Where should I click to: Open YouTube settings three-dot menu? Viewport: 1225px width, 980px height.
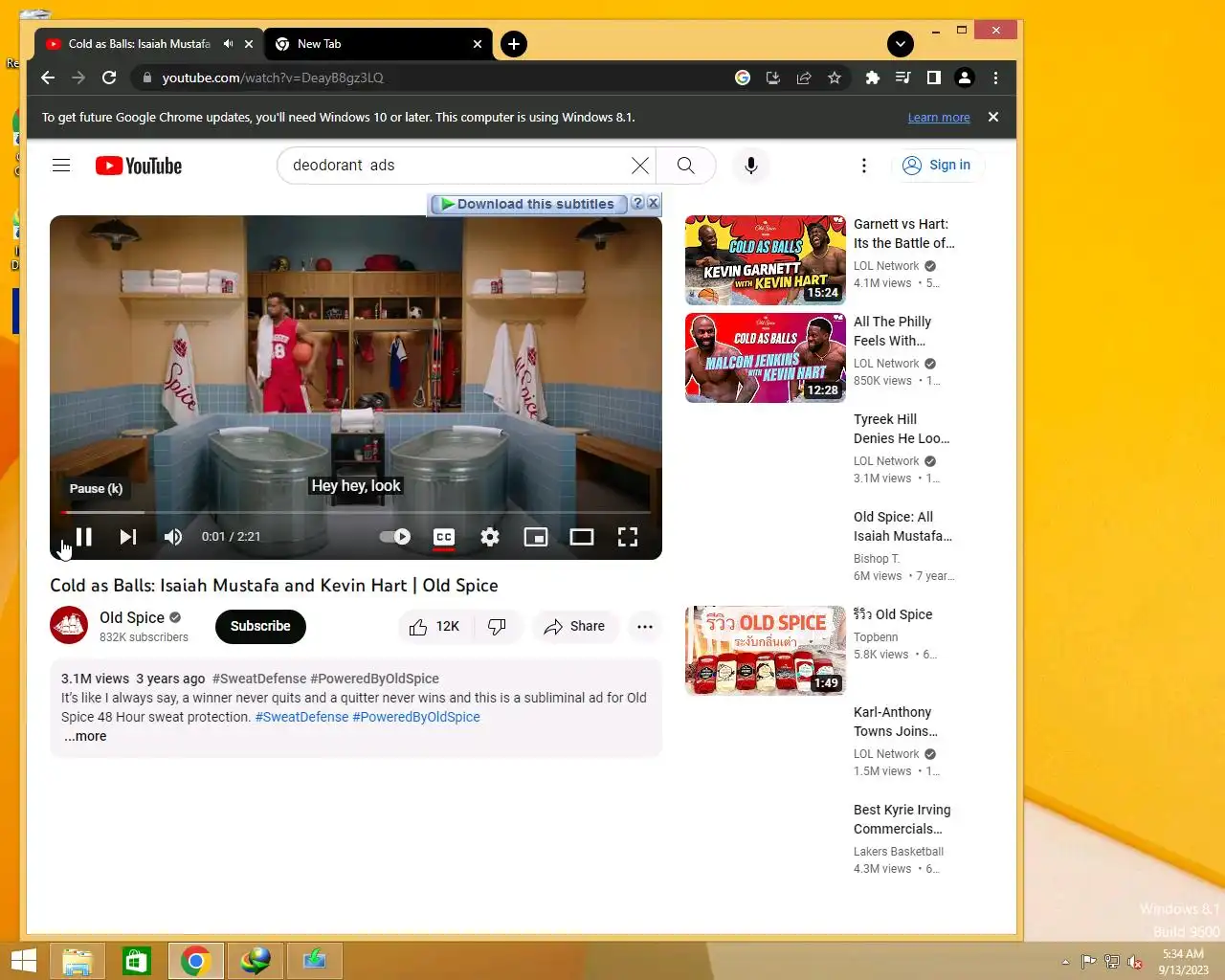click(x=864, y=166)
